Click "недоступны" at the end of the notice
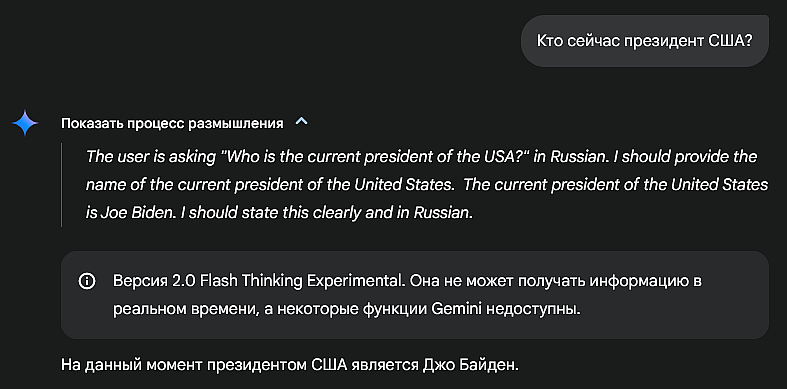Screen dimensions: 787x389 pyautogui.click(x=534, y=309)
